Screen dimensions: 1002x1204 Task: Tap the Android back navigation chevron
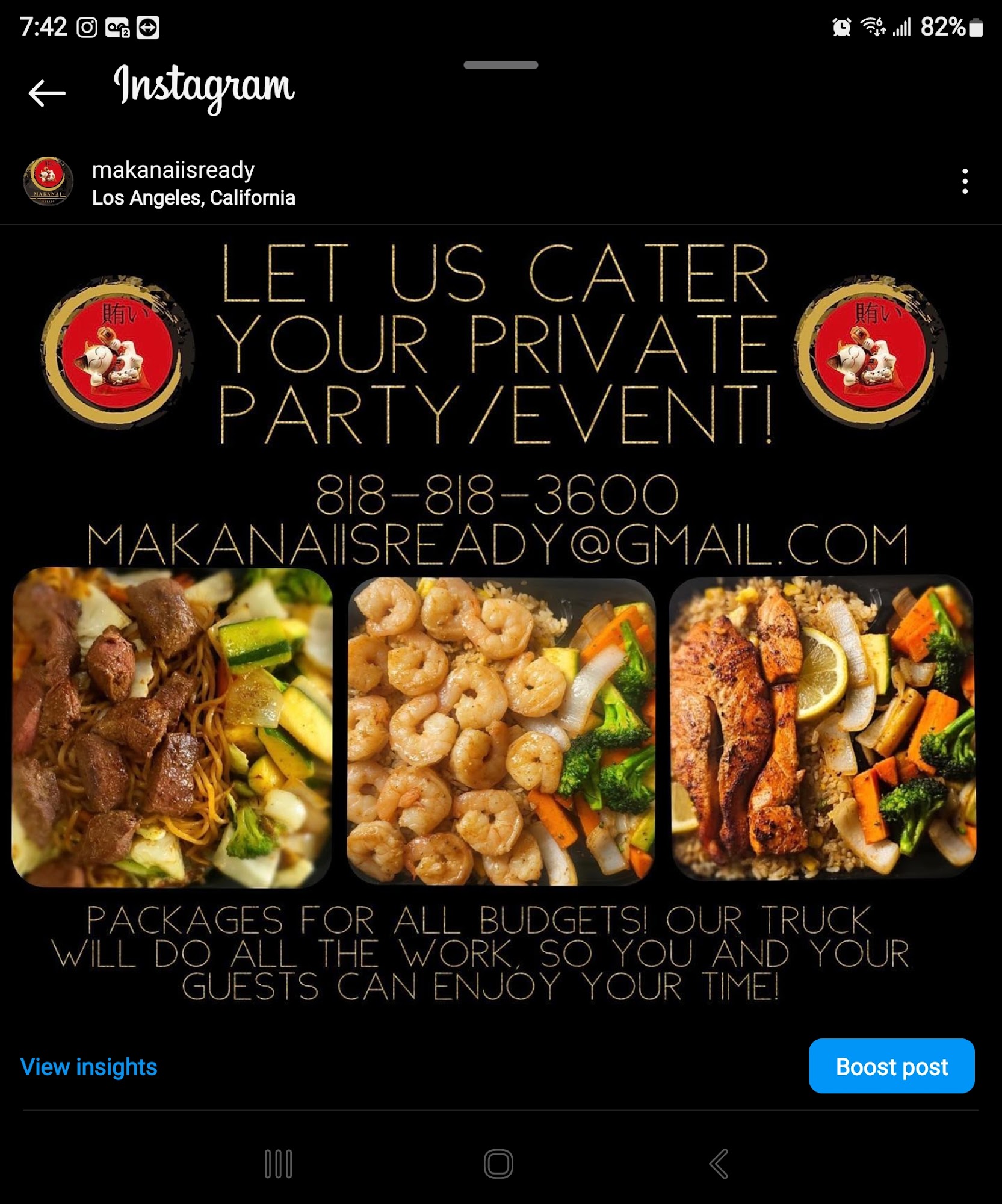719,1164
